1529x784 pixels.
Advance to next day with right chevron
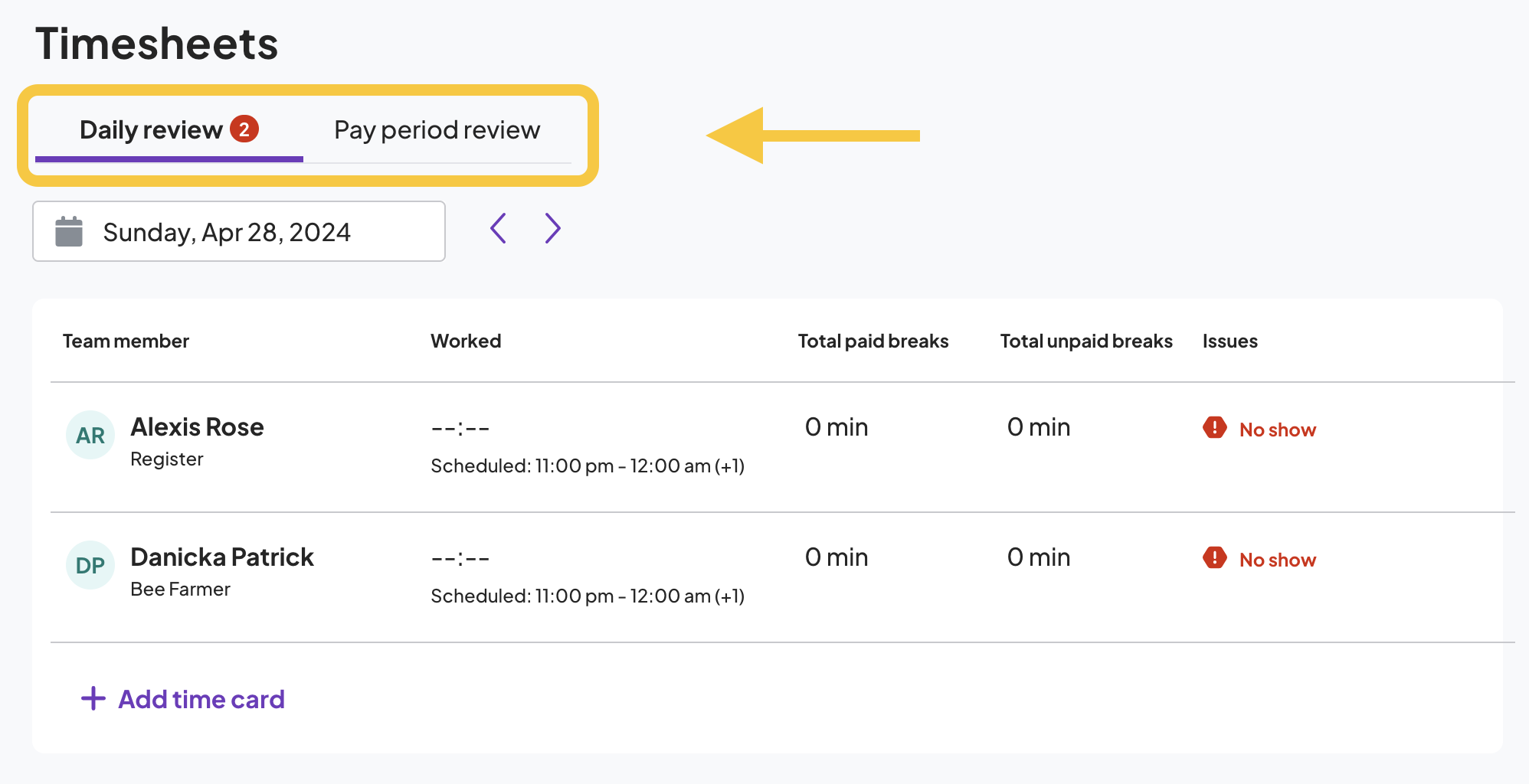coord(552,228)
